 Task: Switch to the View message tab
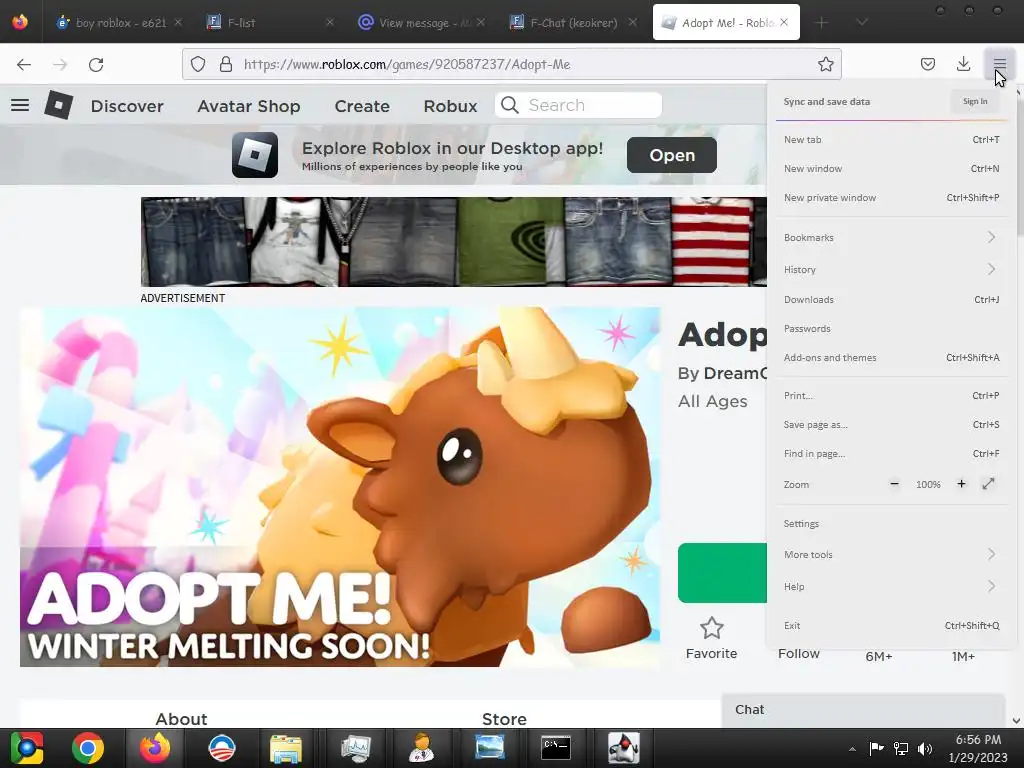point(421,22)
